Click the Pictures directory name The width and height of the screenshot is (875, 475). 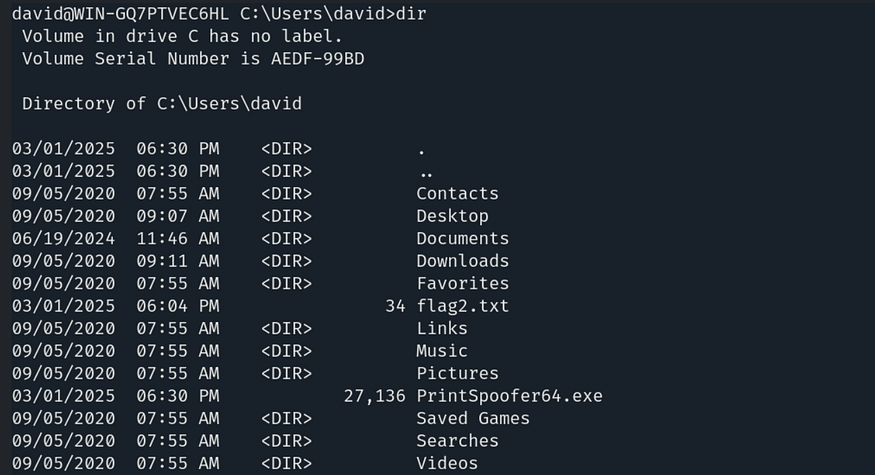pos(457,373)
